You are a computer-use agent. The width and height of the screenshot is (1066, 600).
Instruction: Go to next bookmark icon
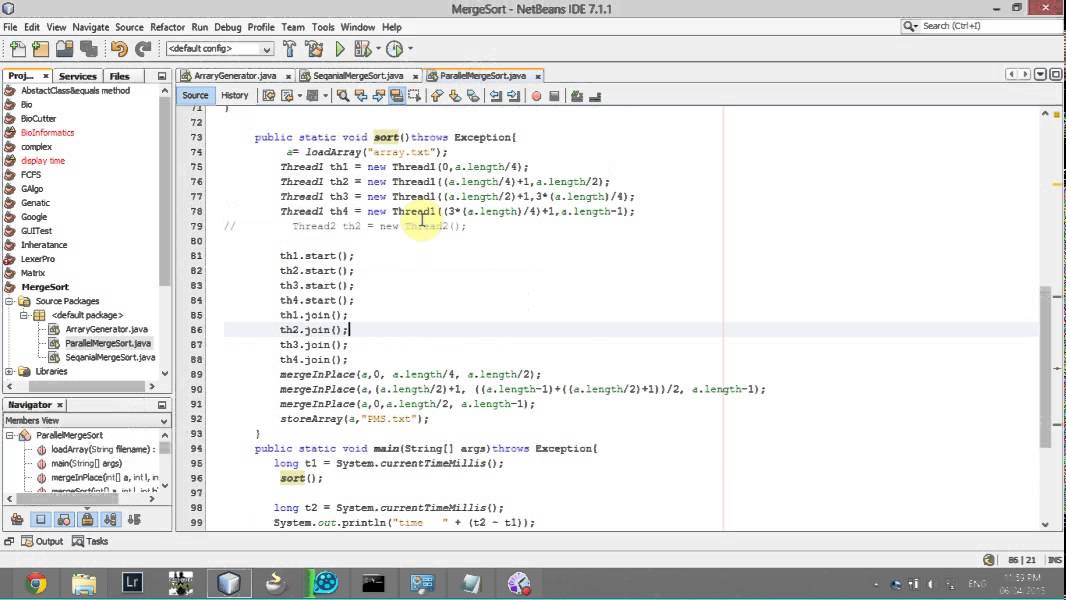point(455,96)
